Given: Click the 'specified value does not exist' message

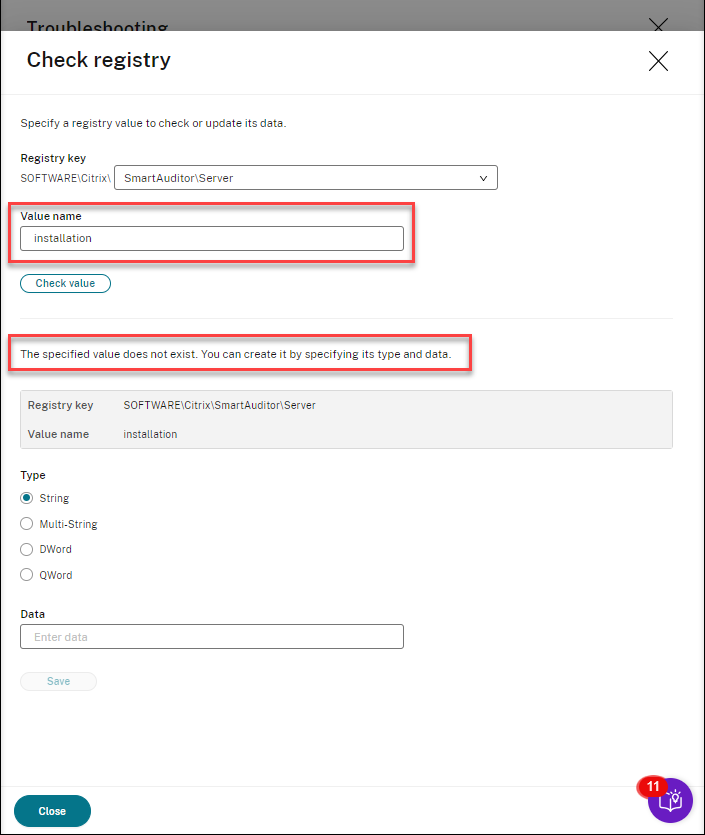Looking at the screenshot, I should 236,355.
